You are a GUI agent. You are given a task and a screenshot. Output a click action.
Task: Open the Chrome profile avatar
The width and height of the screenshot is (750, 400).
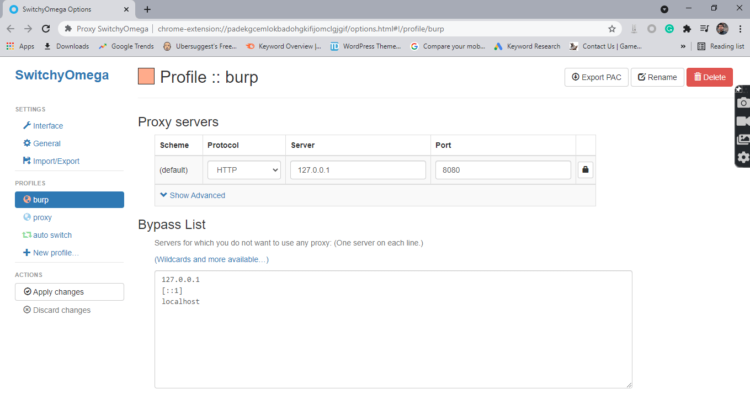pos(722,29)
